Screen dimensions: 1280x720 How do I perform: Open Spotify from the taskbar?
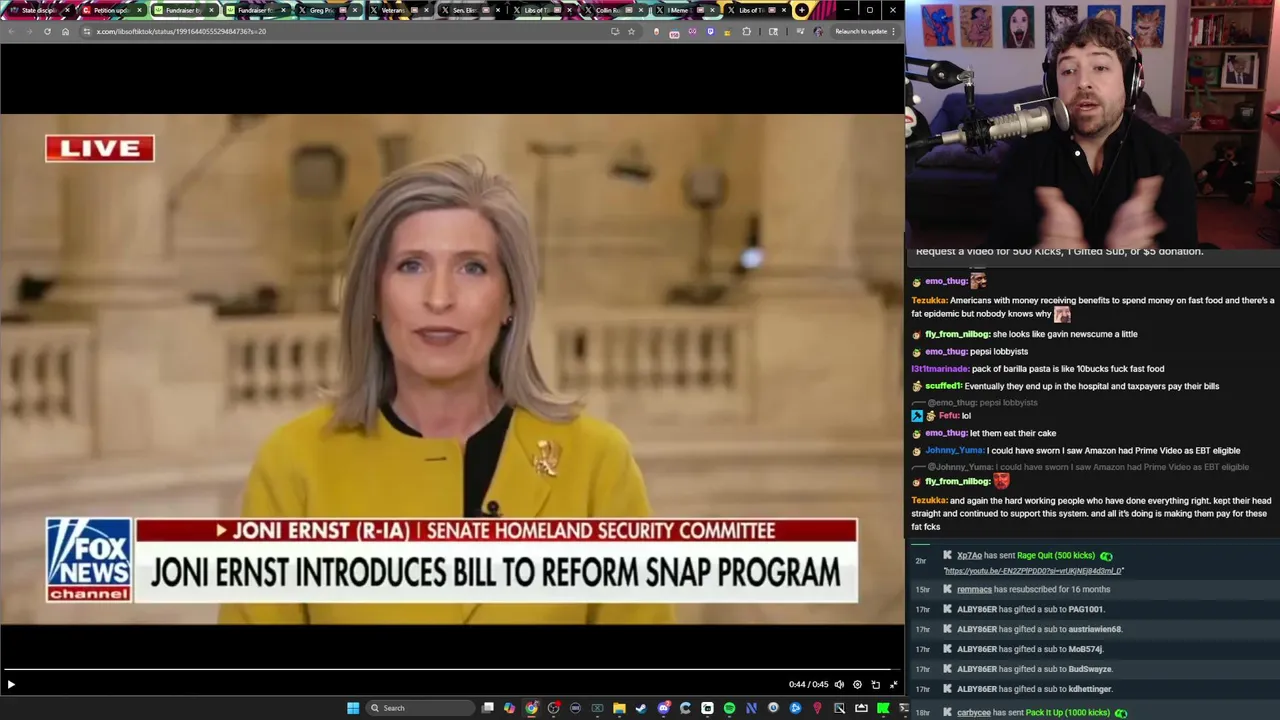(729, 708)
